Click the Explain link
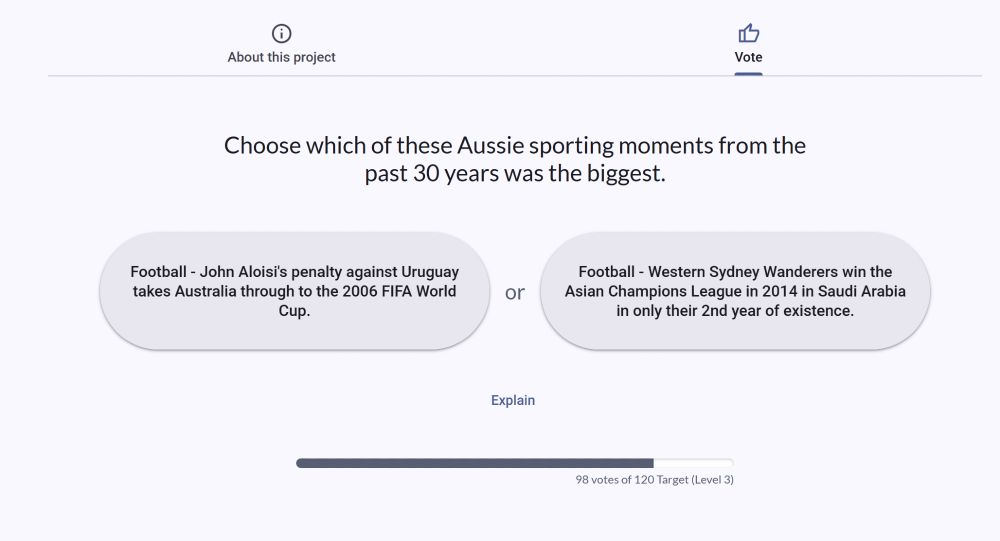 (513, 400)
